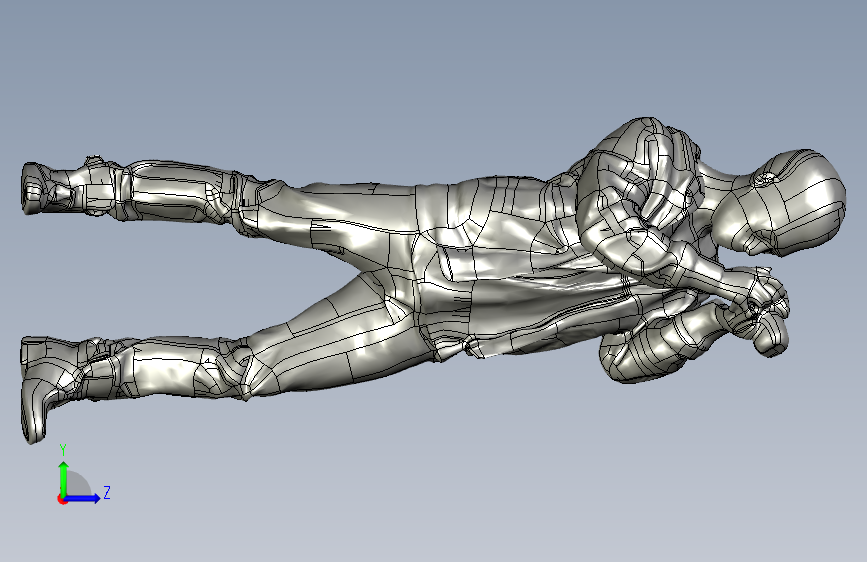
Task: Click the gray YZ plane quadrant in triad
Action: [x=78, y=485]
